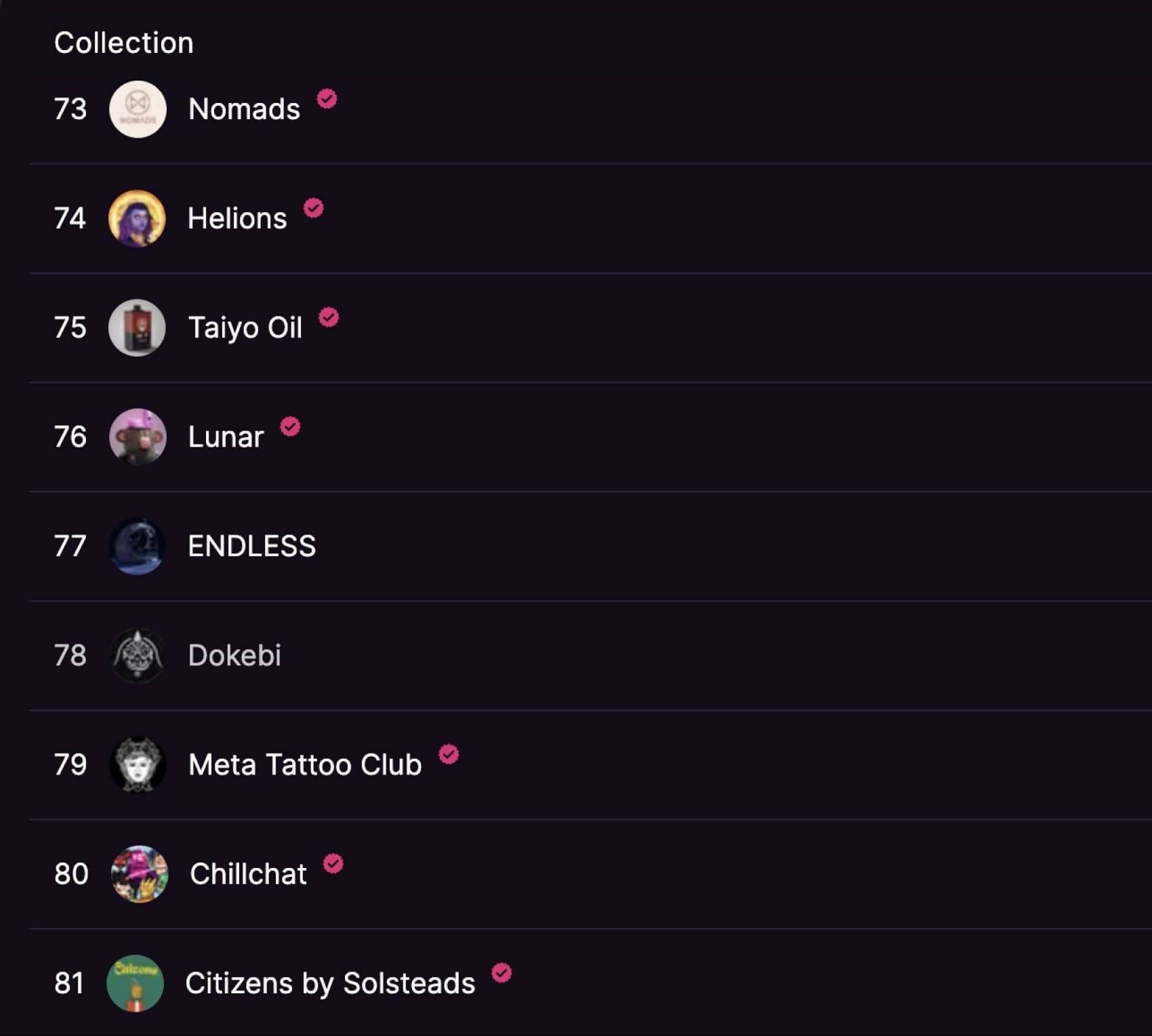
Task: Select the Lunar monkey avatar
Action: coord(138,437)
